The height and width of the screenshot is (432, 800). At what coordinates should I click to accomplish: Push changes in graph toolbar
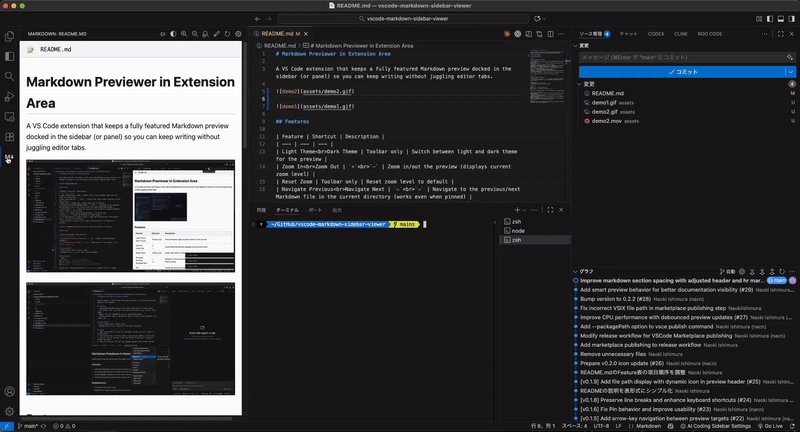pyautogui.click(x=772, y=271)
